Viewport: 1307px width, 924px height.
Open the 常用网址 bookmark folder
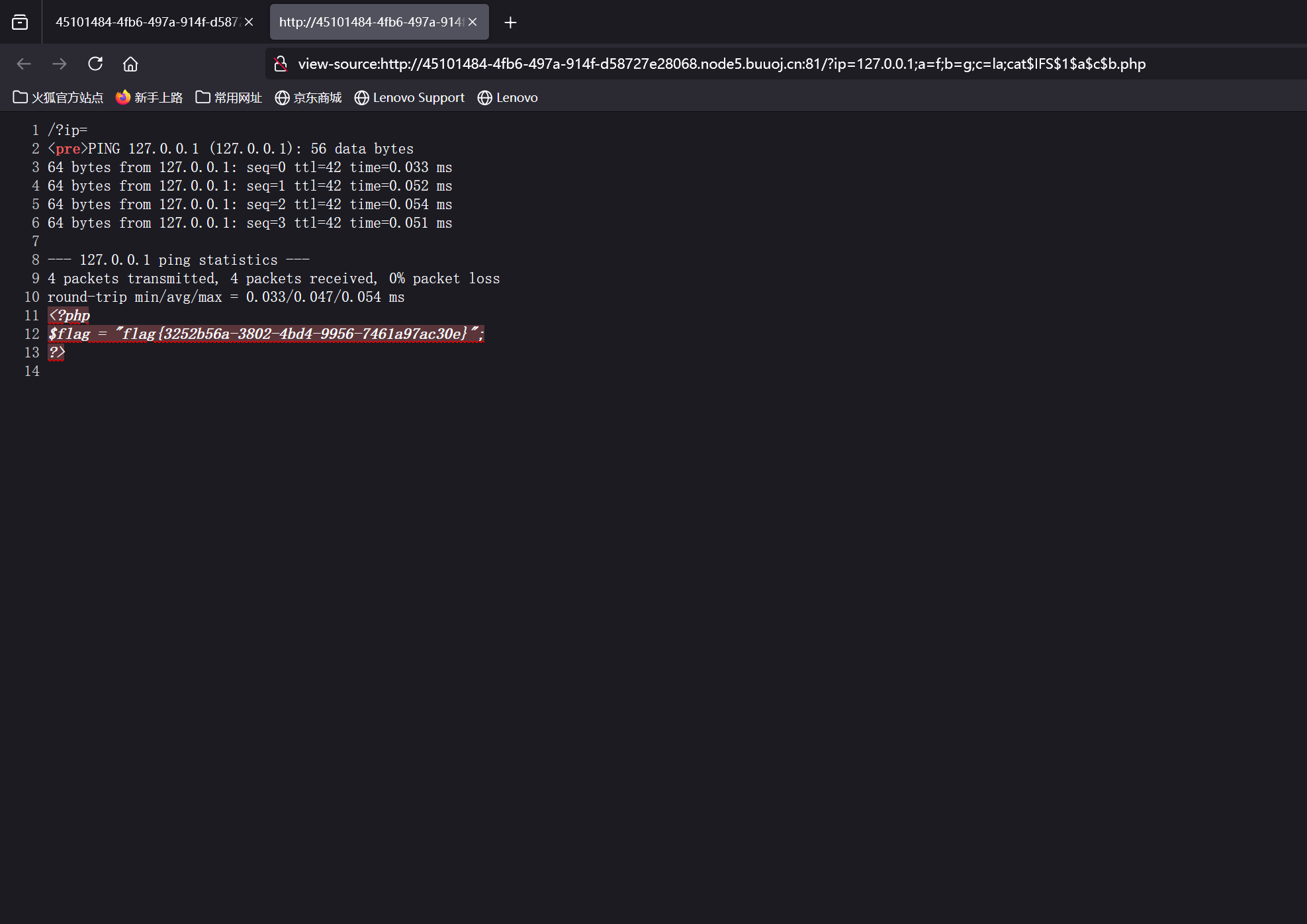tap(229, 97)
